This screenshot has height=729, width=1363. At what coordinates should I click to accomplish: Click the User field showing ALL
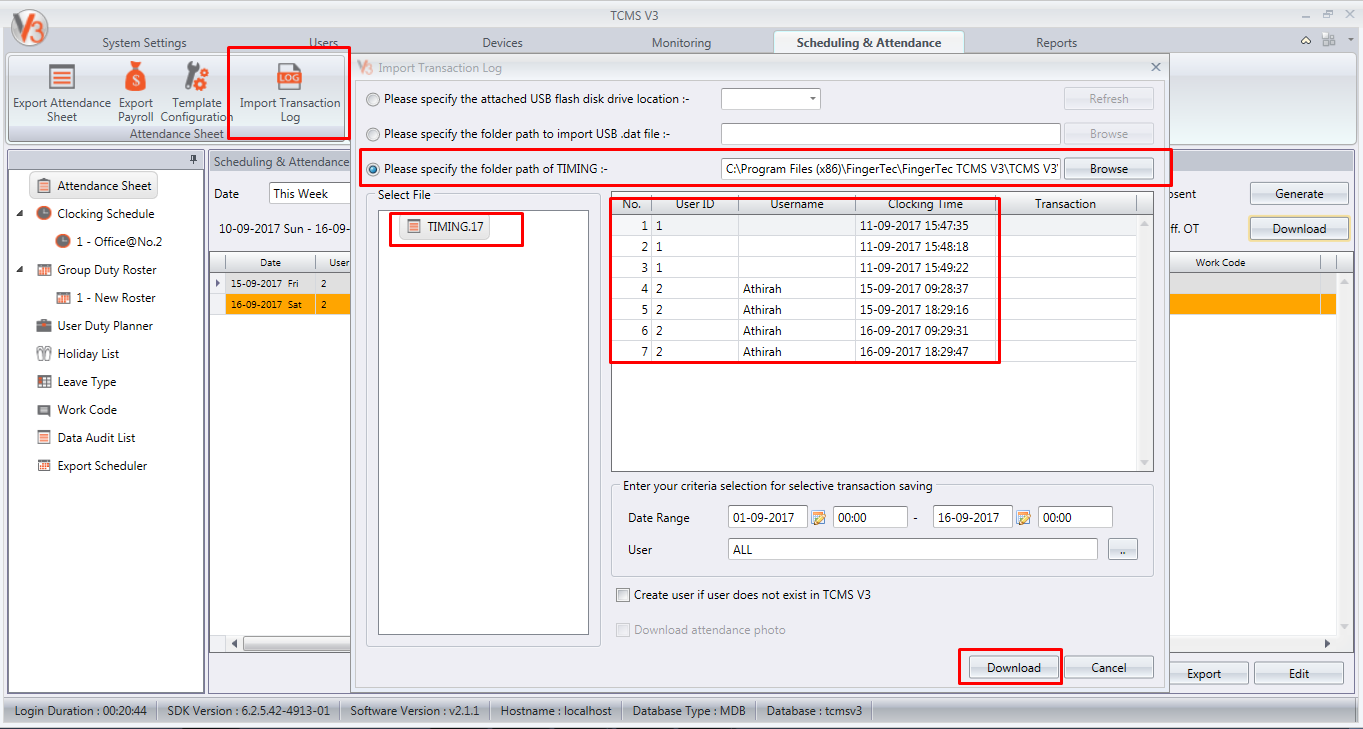[x=913, y=549]
